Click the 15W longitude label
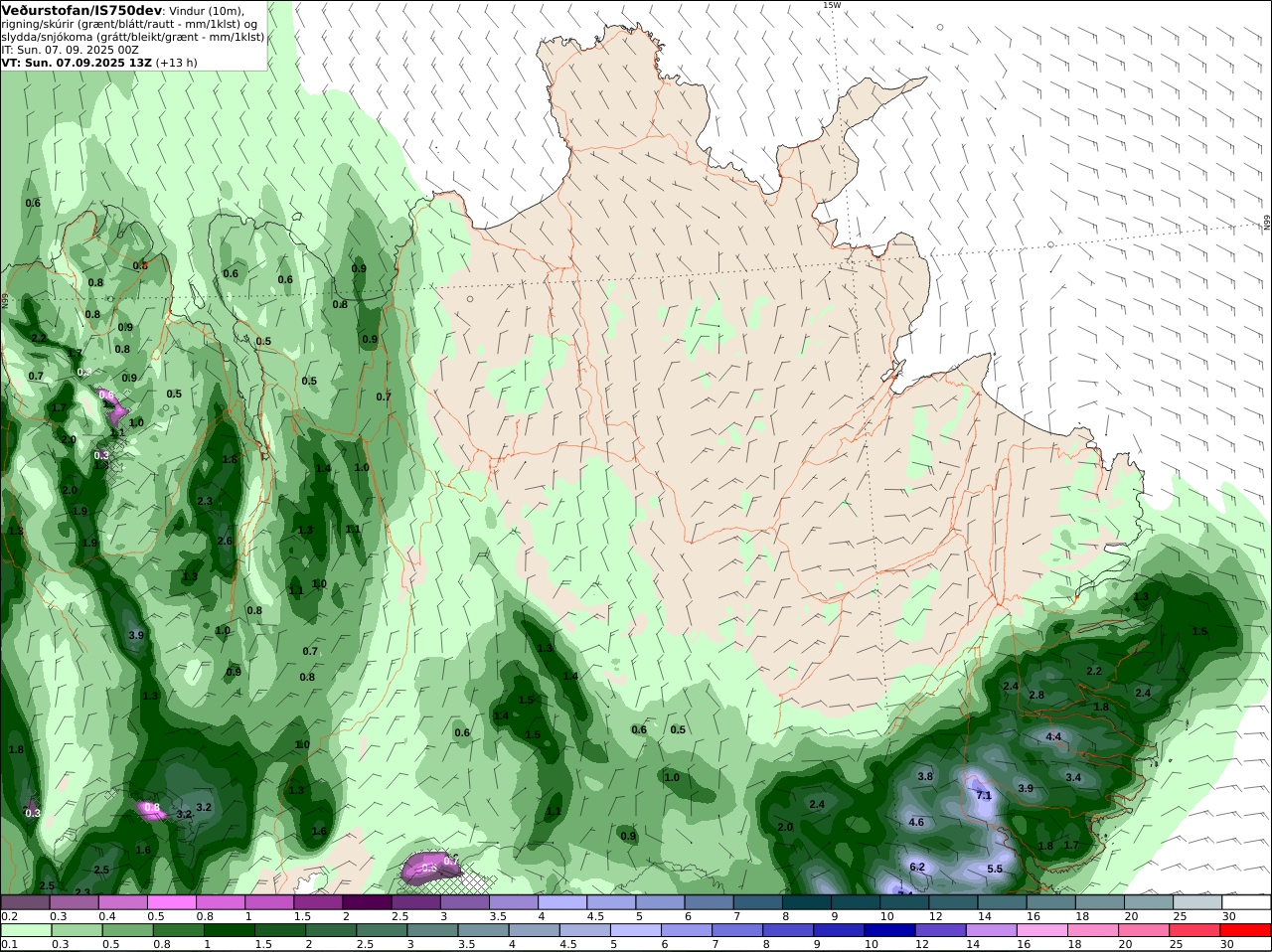The image size is (1272, 952). pyautogui.click(x=831, y=5)
